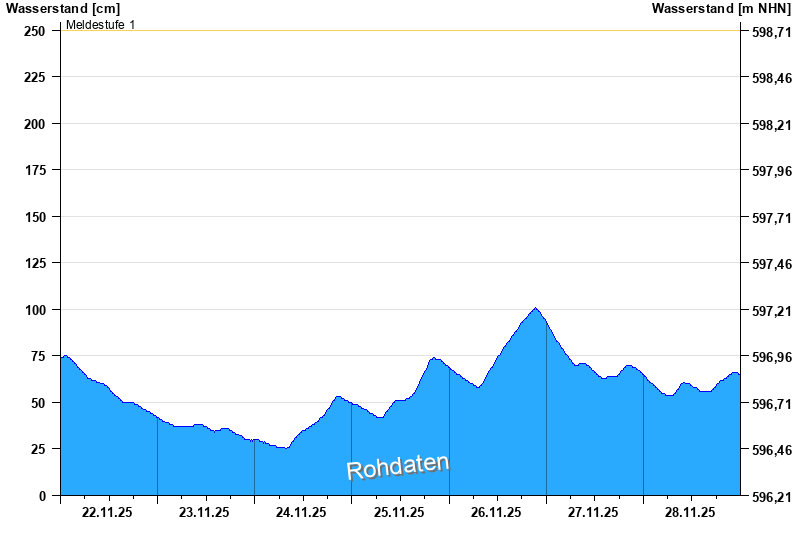The width and height of the screenshot is (800, 550).
Task: Click the 50 value on left axis
Action: pyautogui.click(x=38, y=403)
